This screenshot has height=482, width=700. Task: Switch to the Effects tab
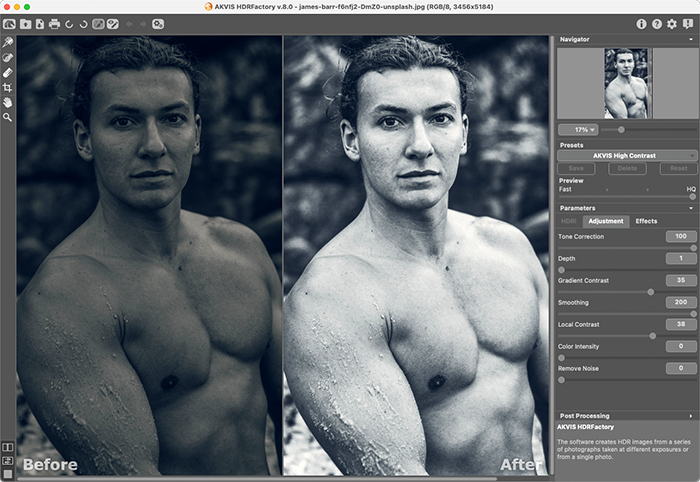click(646, 221)
